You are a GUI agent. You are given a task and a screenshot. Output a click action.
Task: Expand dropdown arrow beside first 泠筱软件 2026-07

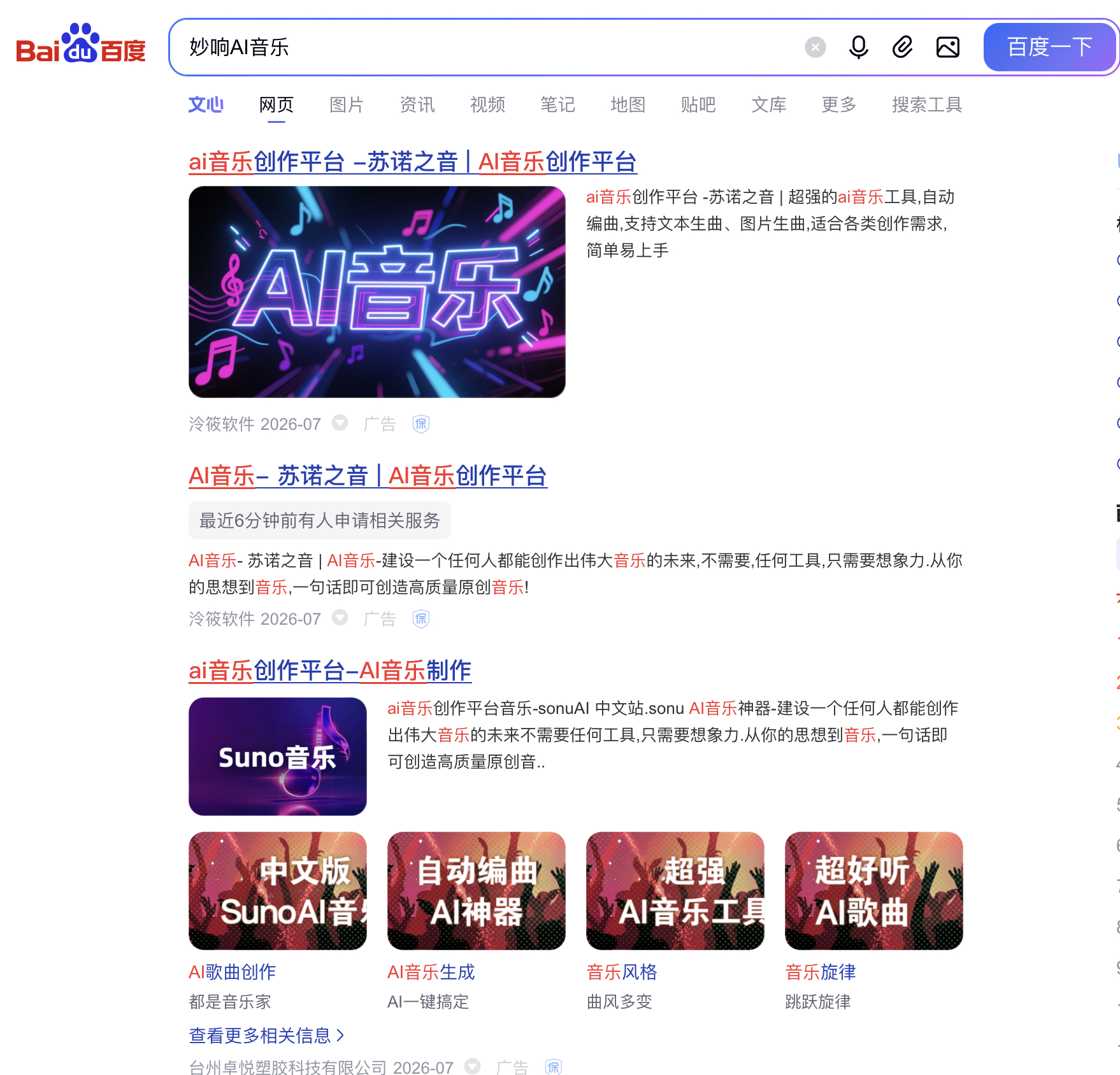click(x=340, y=423)
